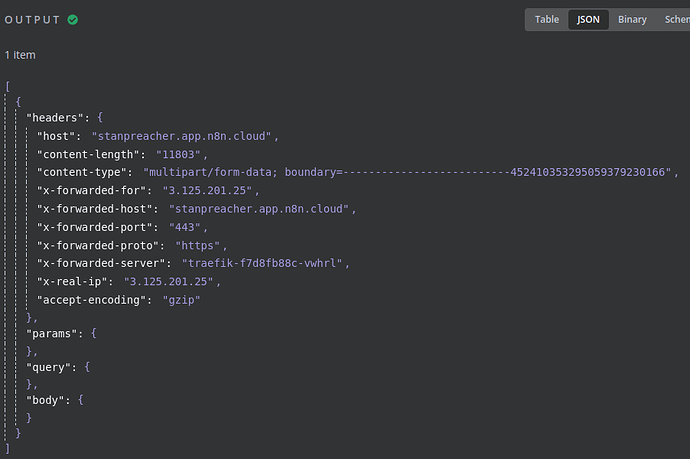690x459 pixels.
Task: Open the Binary view tab
Action: point(632,19)
